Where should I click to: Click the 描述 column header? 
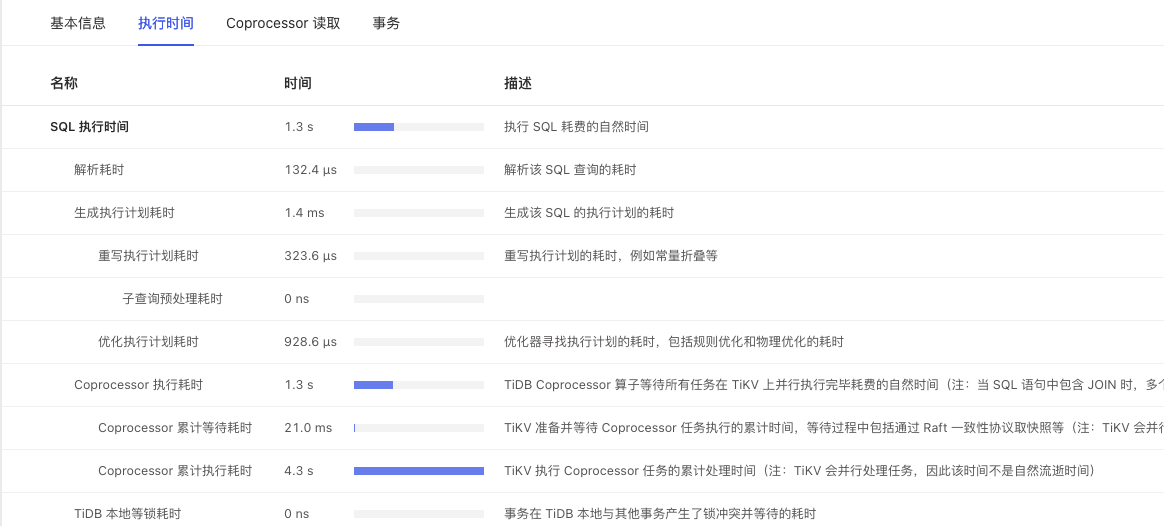click(x=518, y=84)
